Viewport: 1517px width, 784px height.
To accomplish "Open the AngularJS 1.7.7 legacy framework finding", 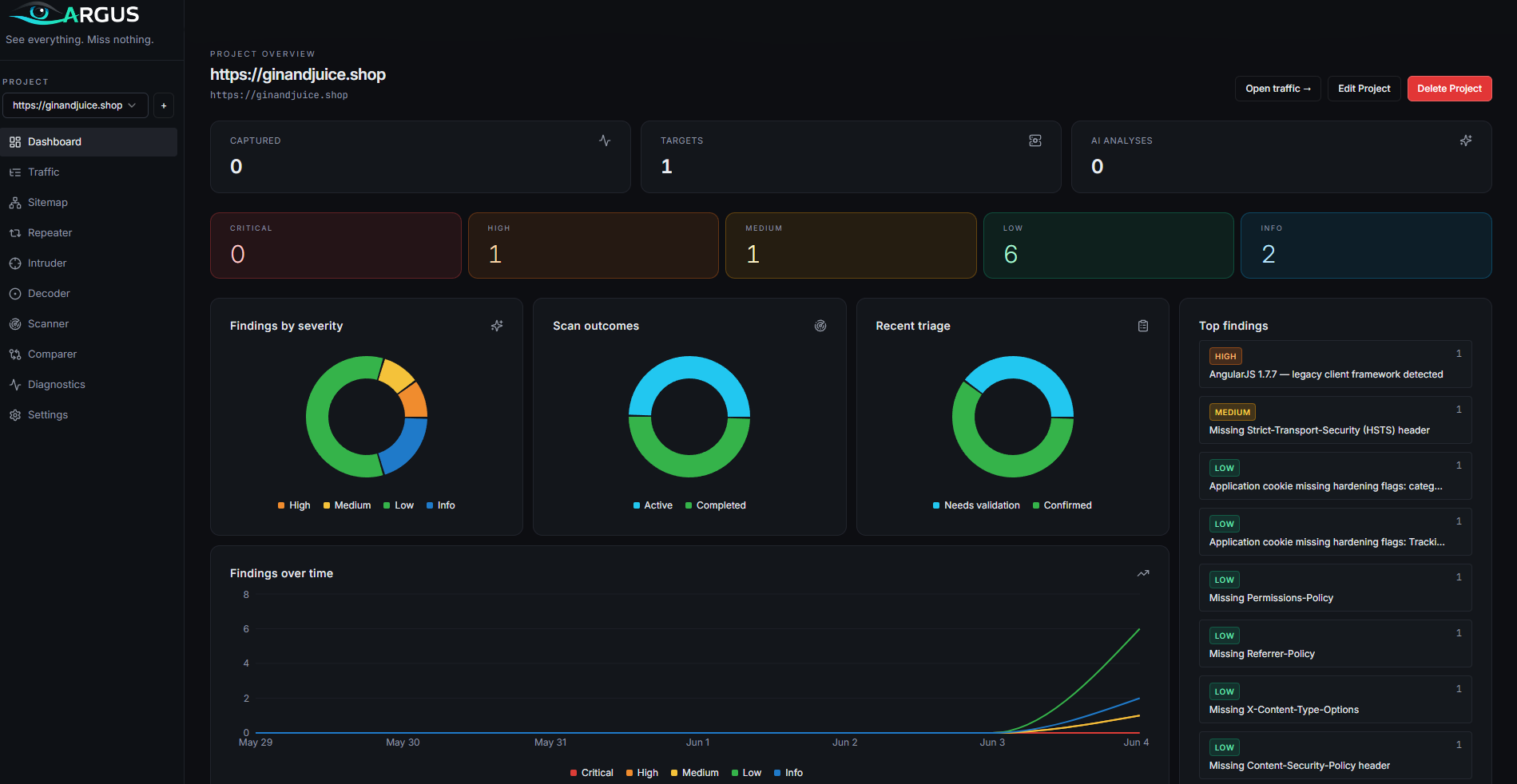I will [x=1335, y=364].
